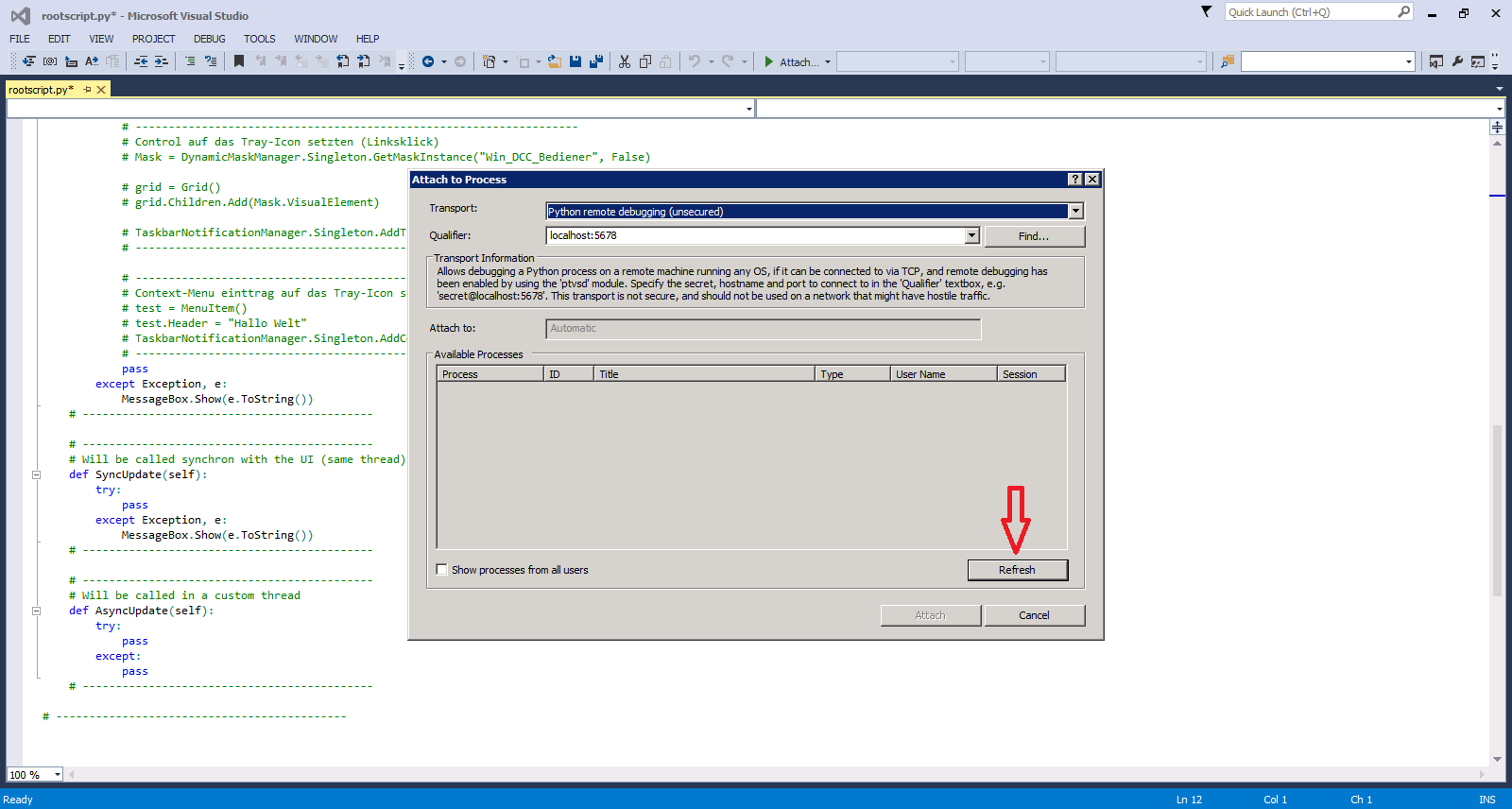Cancel the Attach to Process dialog

(x=1035, y=615)
